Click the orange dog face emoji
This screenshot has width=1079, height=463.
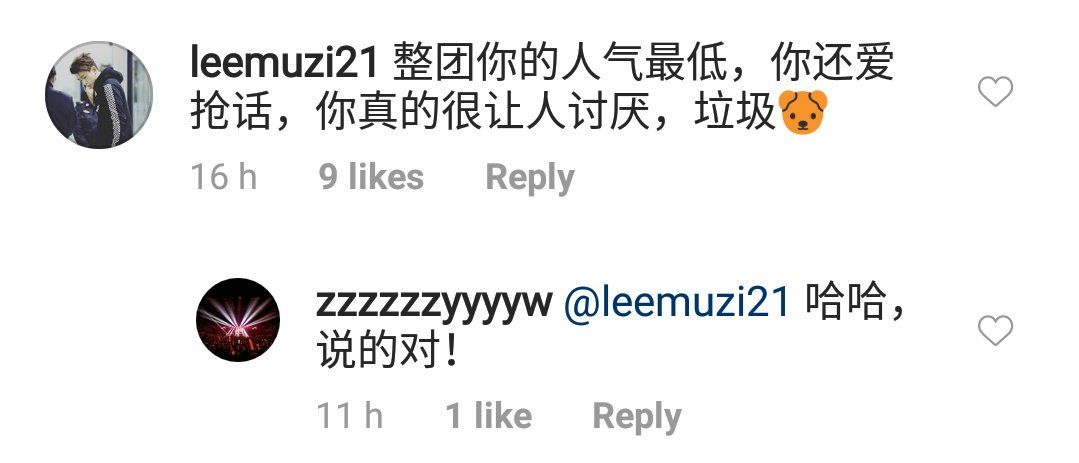[804, 112]
